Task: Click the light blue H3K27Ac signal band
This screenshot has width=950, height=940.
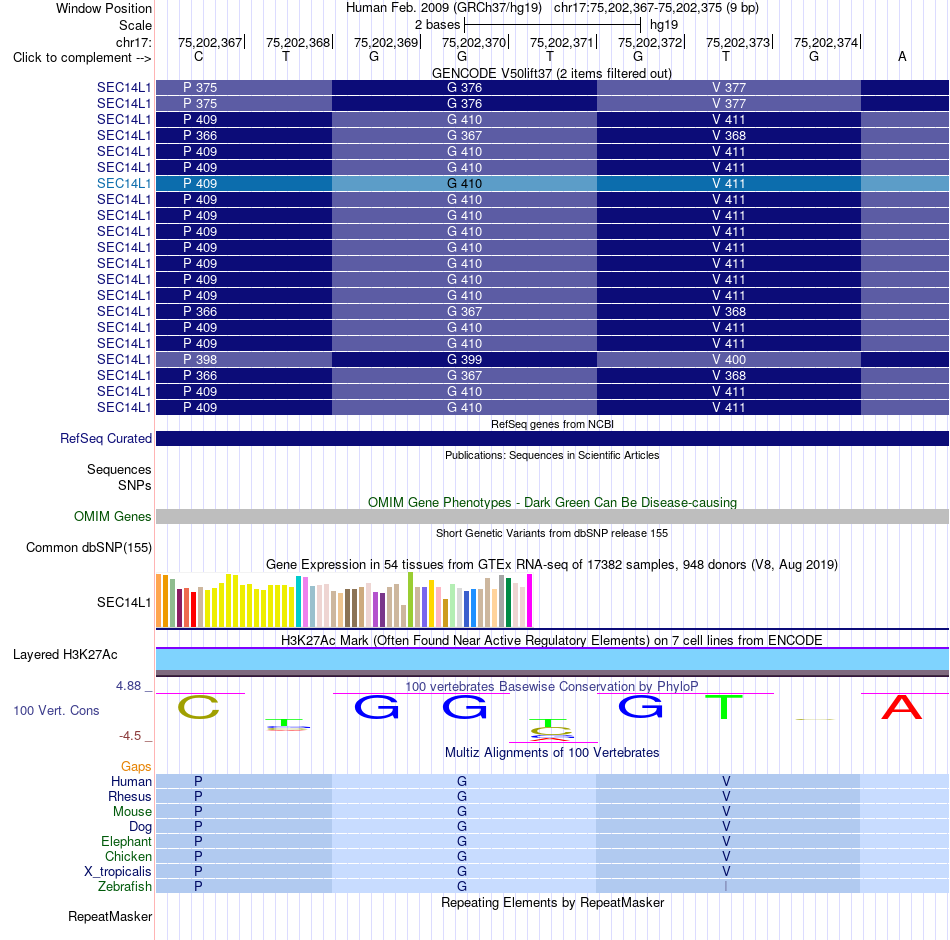Action: [552, 659]
